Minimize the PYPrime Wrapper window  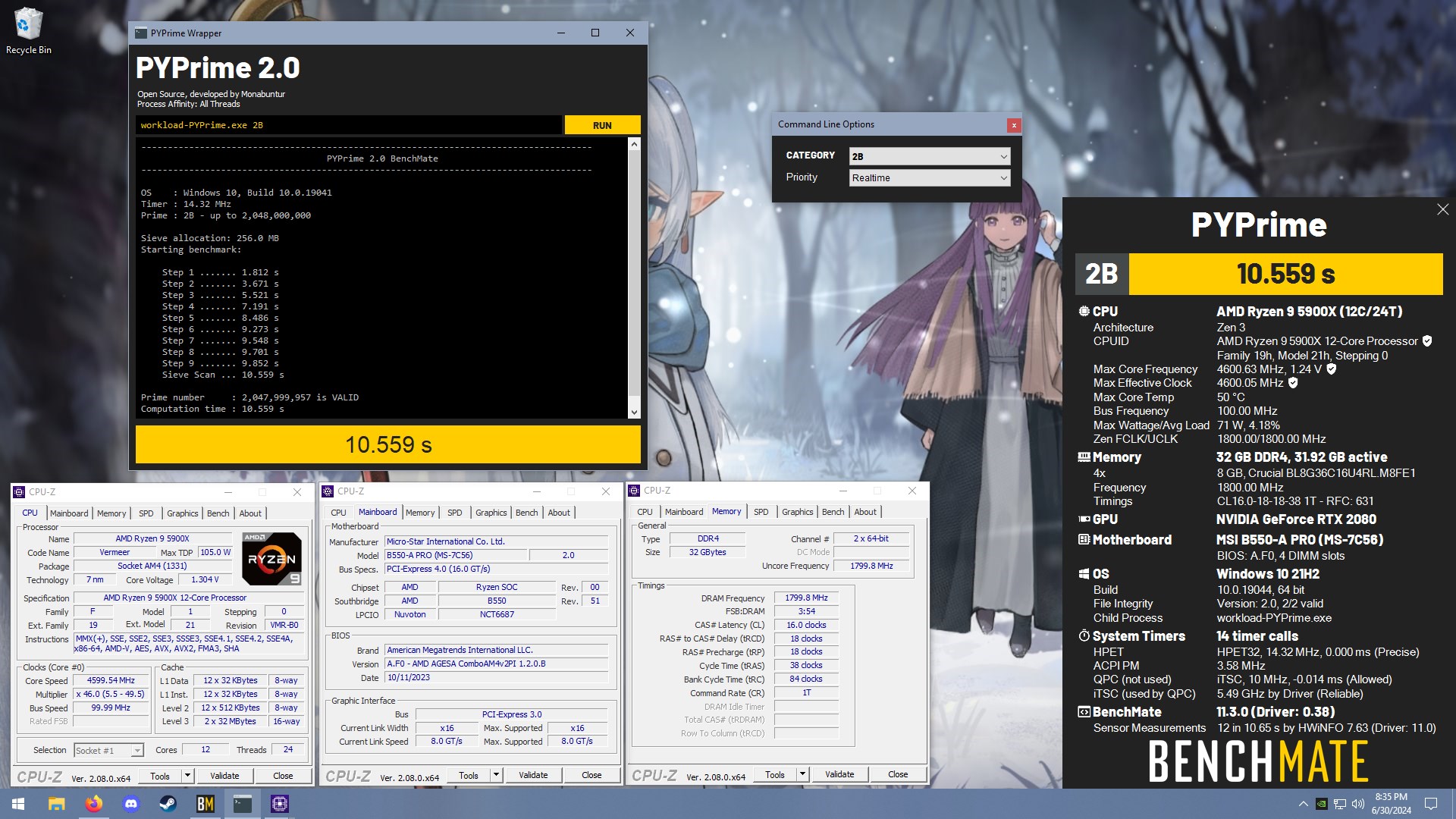pos(561,33)
